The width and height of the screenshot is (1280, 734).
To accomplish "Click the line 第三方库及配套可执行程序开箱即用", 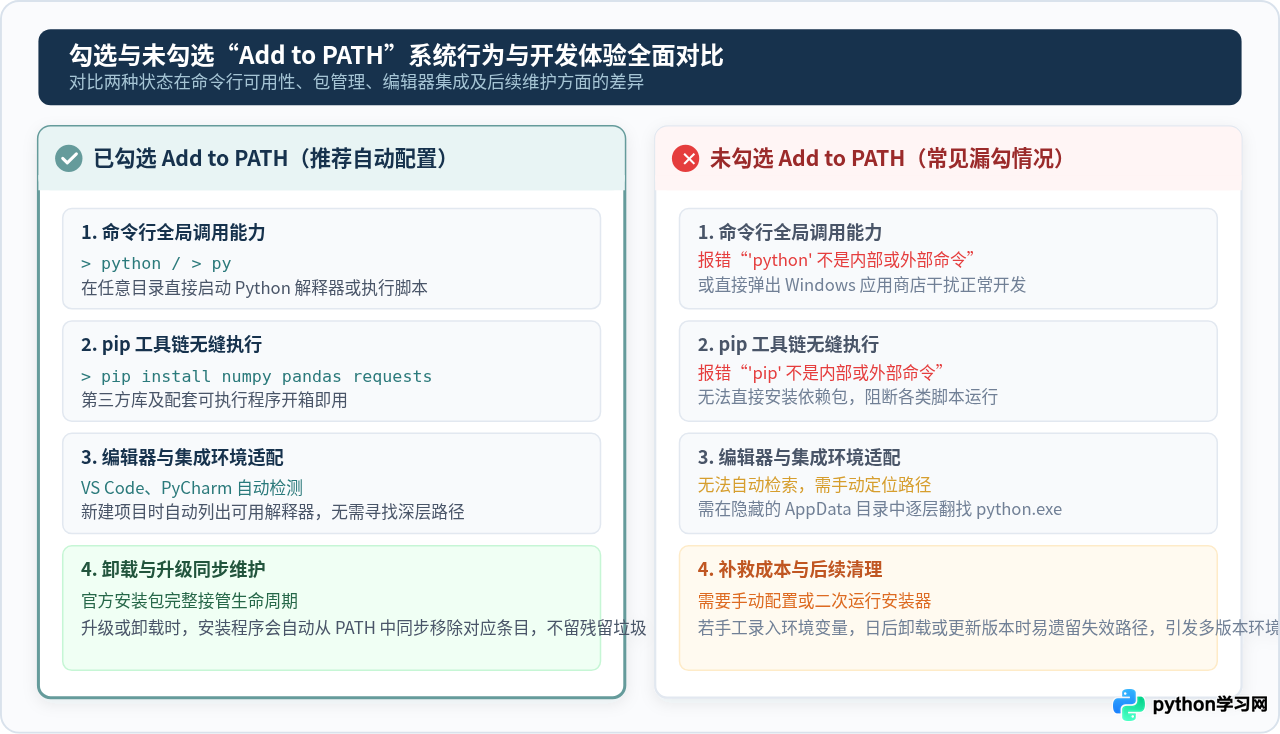I will tap(214, 399).
